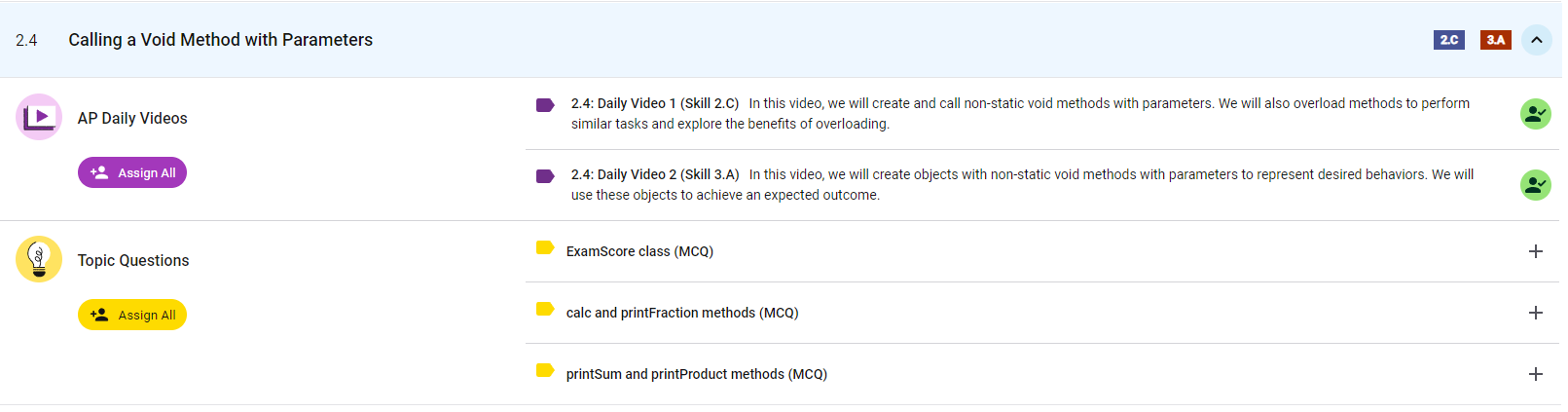Viewport: 1568px width, 412px height.
Task: Assign all AP Daily Videos
Action: pyautogui.click(x=132, y=172)
